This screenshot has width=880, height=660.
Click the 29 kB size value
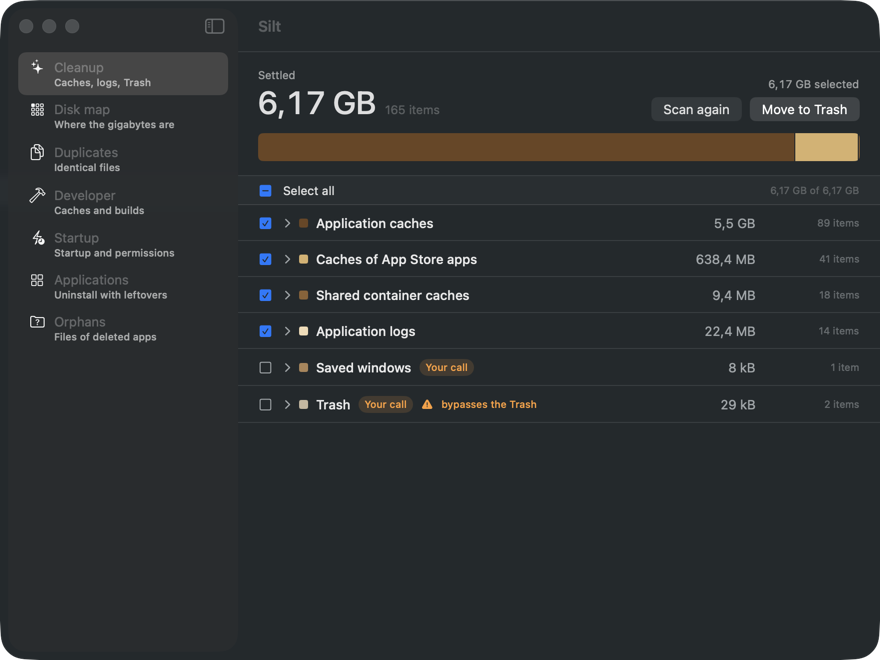tap(737, 405)
